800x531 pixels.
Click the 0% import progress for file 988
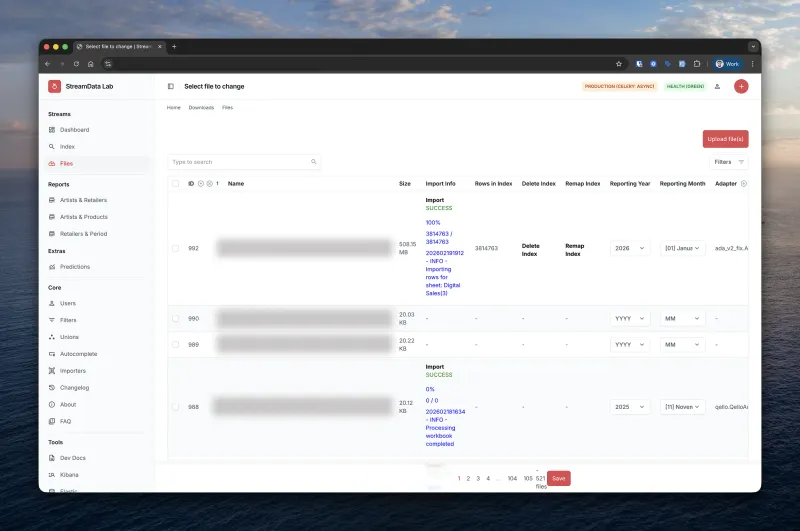pyautogui.click(x=430, y=389)
